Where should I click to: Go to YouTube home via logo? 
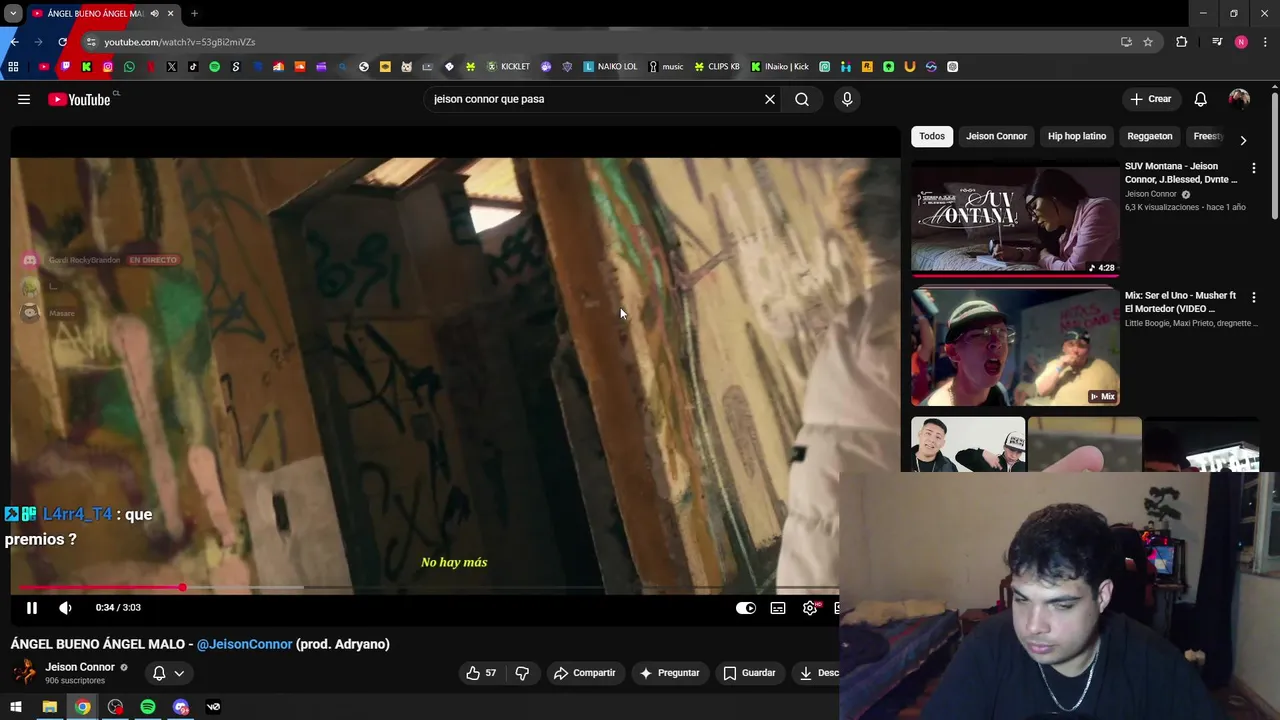[x=79, y=99]
